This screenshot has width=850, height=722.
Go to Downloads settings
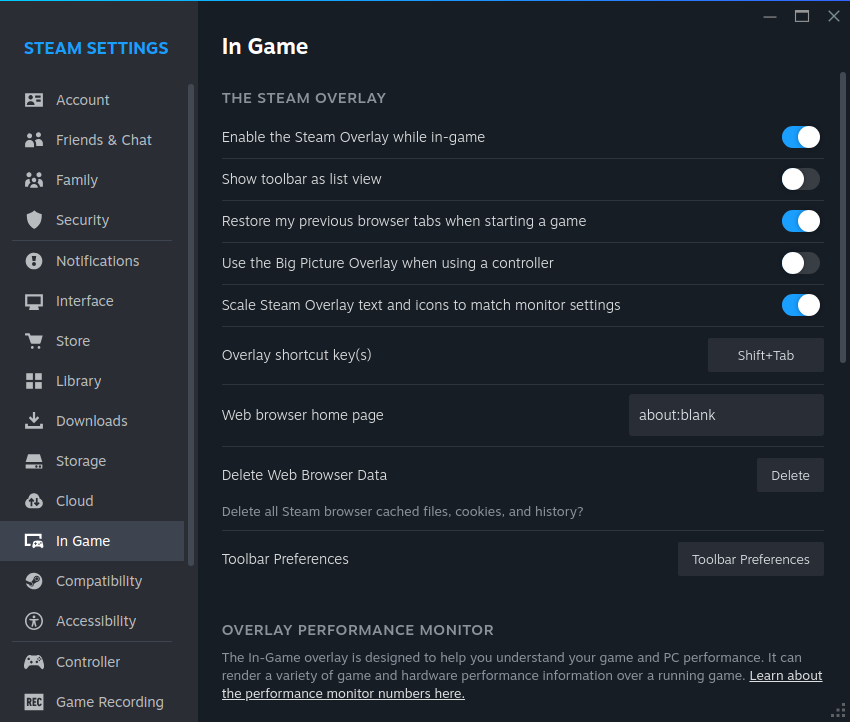click(92, 421)
